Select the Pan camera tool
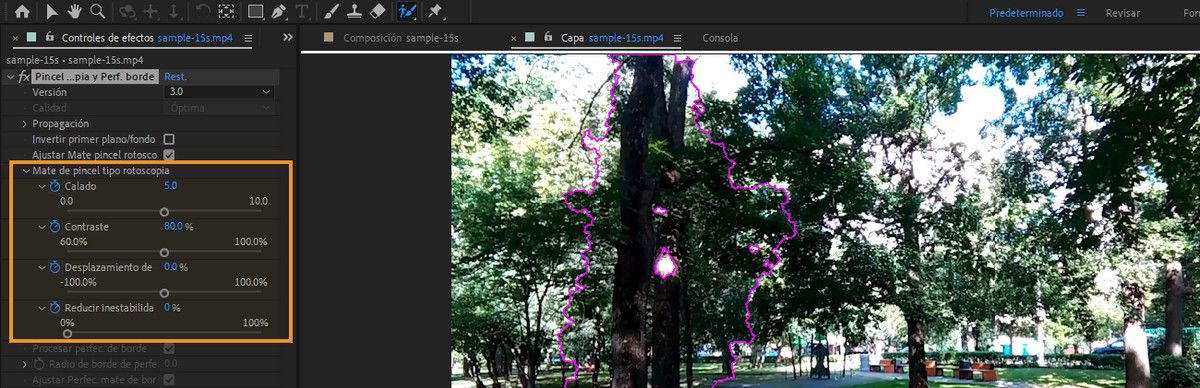This screenshot has width=1200, height=388. pyautogui.click(x=151, y=13)
